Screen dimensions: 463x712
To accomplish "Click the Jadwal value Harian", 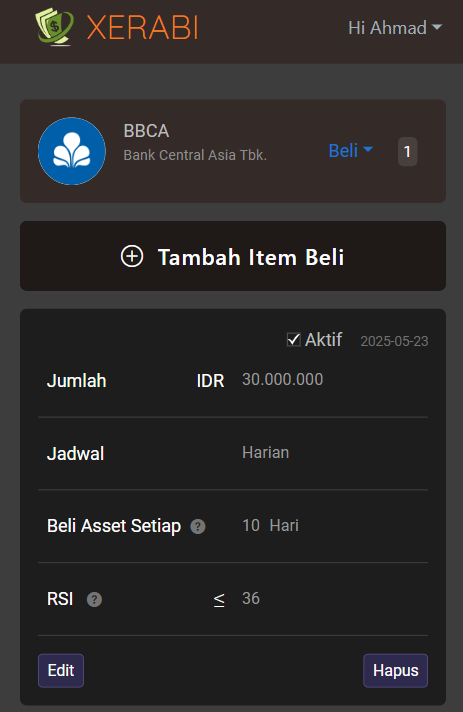I will (x=266, y=453).
